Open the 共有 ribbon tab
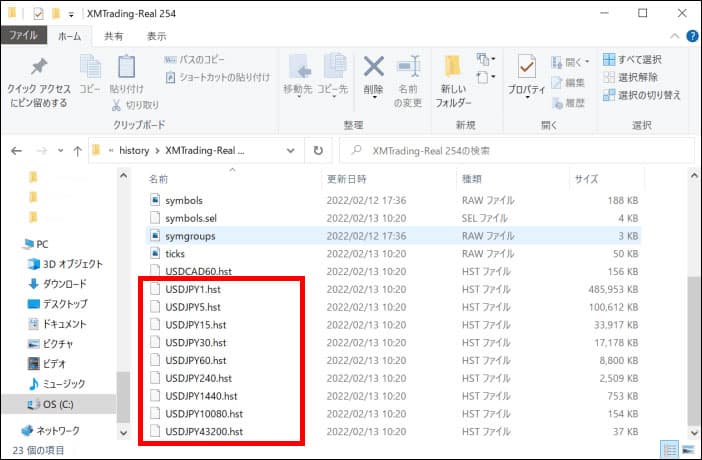 tap(113, 35)
